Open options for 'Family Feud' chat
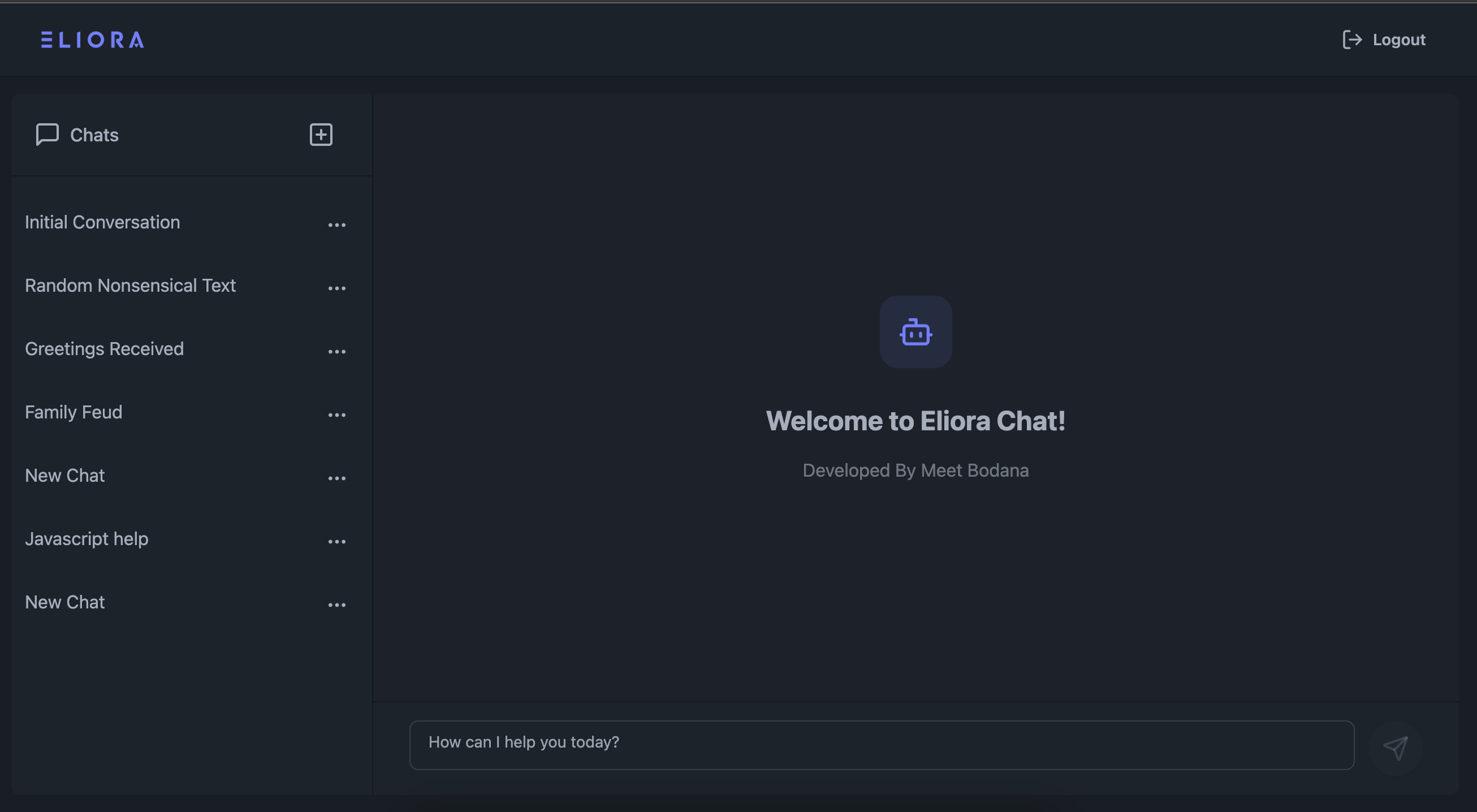 [338, 413]
